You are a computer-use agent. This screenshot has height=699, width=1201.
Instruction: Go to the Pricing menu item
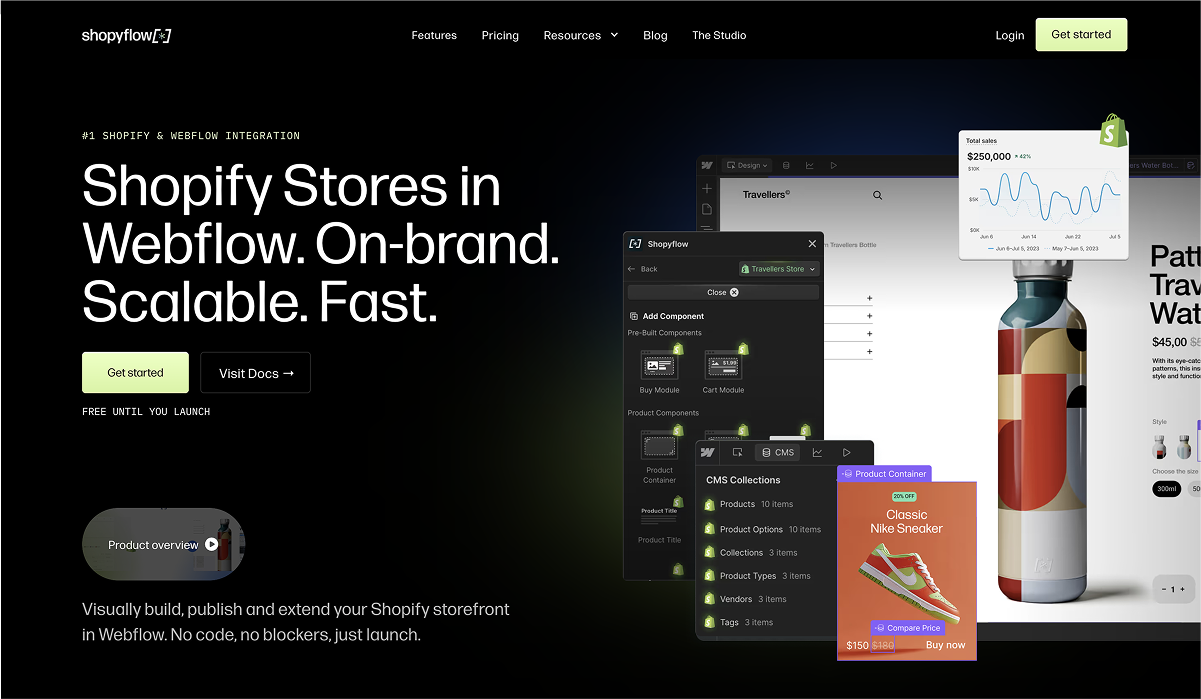(x=500, y=35)
